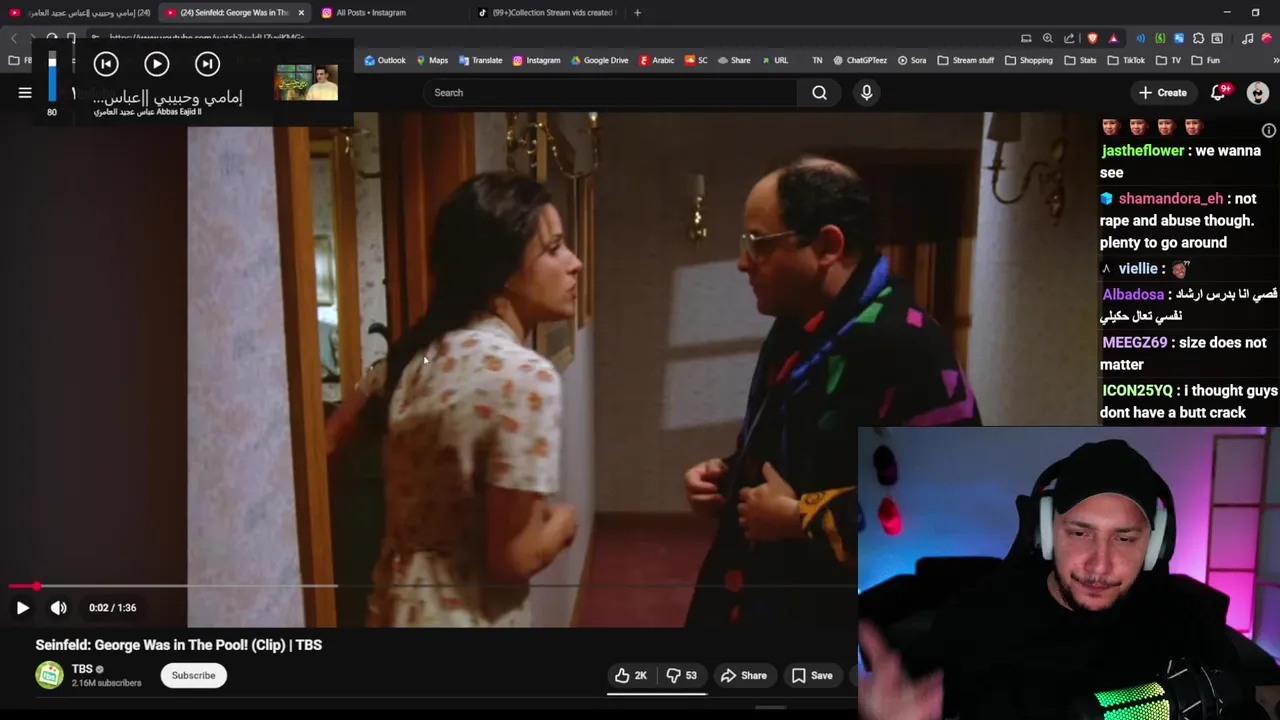Click the Brave Shields lion icon

coord(1092,38)
